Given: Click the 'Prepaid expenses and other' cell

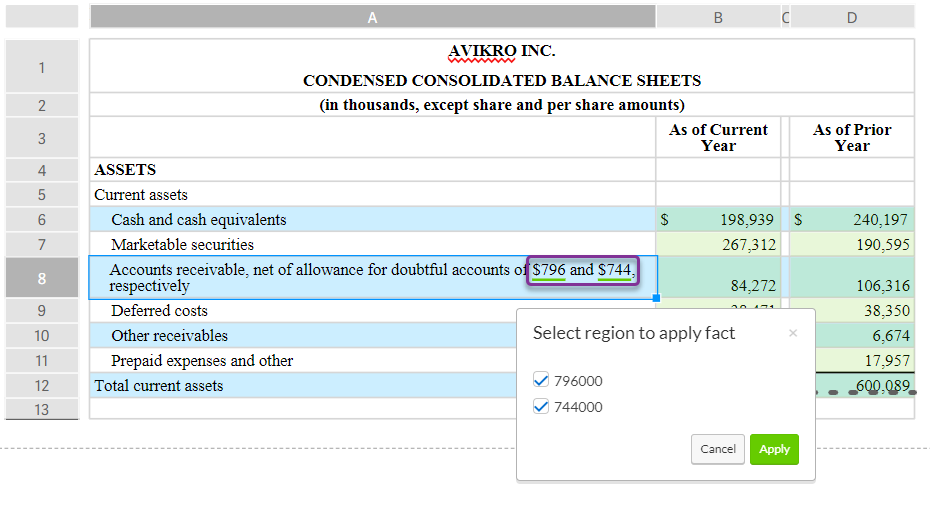Looking at the screenshot, I should [303, 360].
